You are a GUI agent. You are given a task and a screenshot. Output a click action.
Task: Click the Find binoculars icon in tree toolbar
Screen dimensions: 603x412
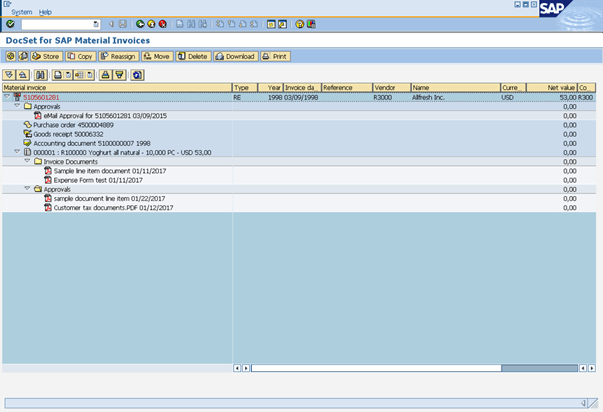tap(40, 74)
